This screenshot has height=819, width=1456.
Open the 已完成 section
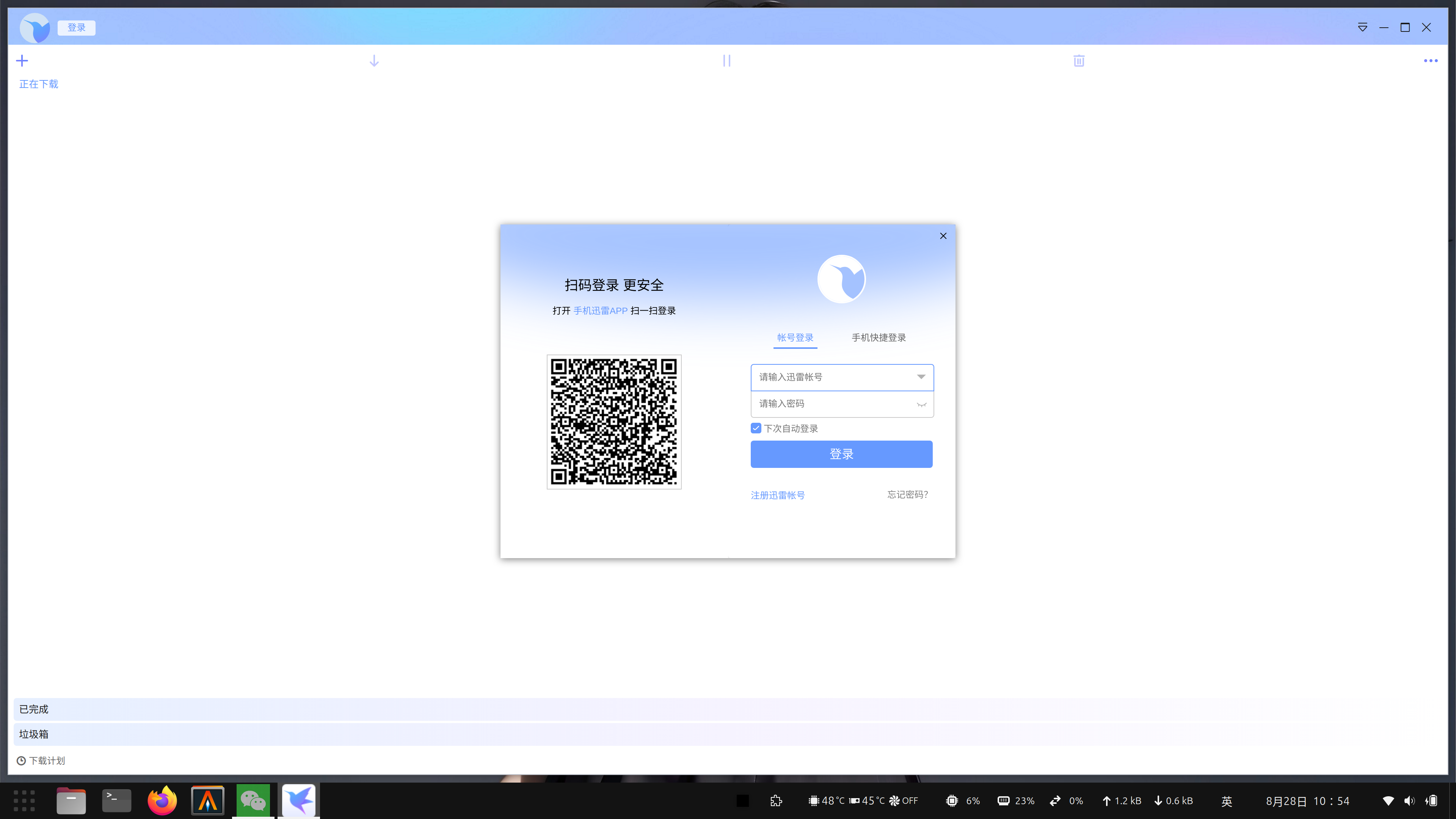(728, 709)
